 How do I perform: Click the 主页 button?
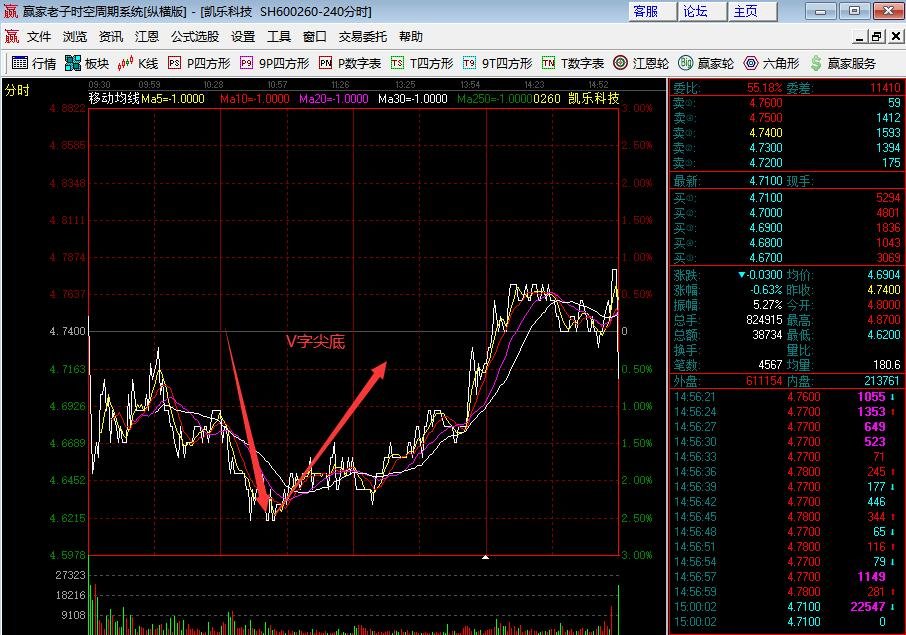click(752, 12)
